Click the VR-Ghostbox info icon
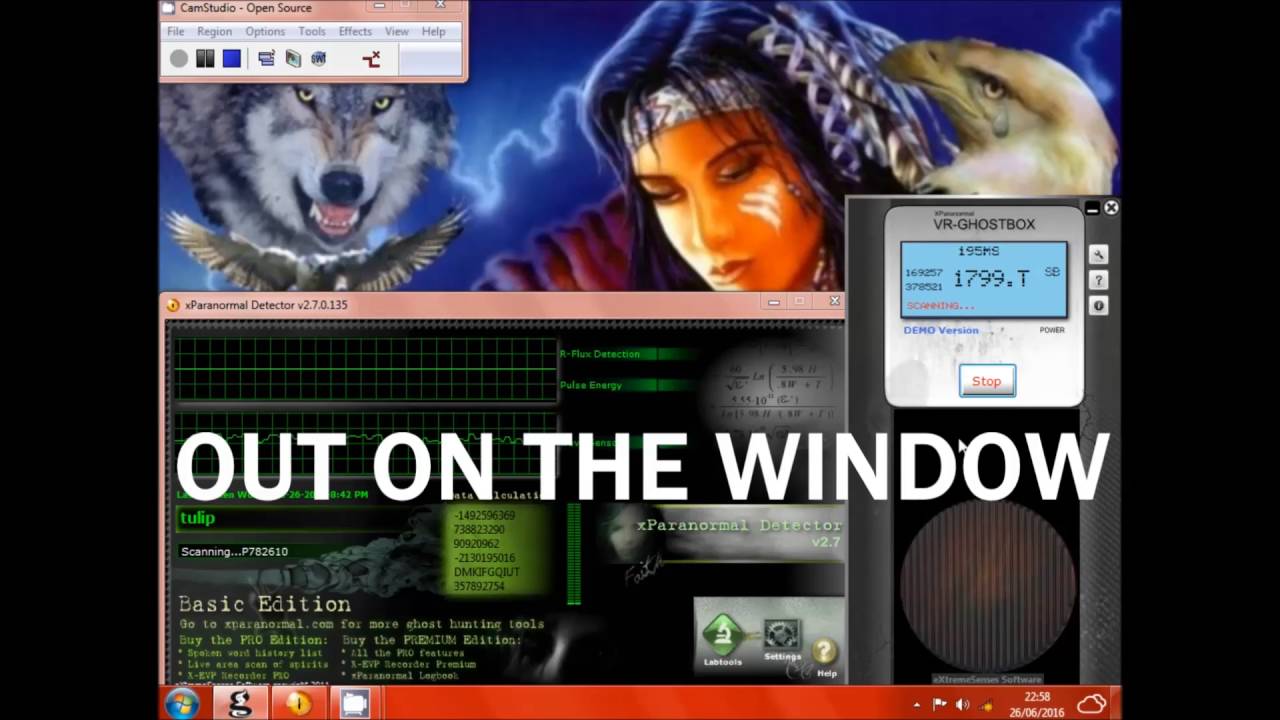The height and width of the screenshot is (720, 1280). tap(1098, 306)
